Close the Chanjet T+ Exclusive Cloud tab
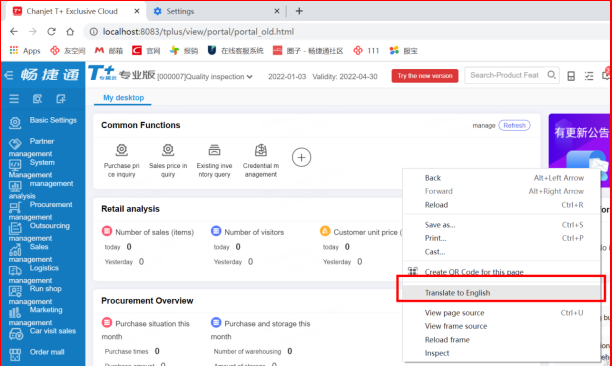The image size is (612, 366). (x=137, y=11)
